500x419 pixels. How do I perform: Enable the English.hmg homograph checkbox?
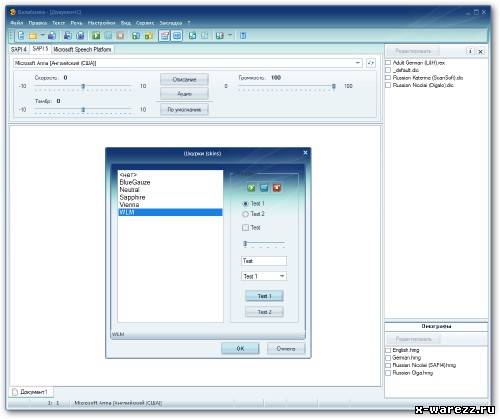pos(388,350)
